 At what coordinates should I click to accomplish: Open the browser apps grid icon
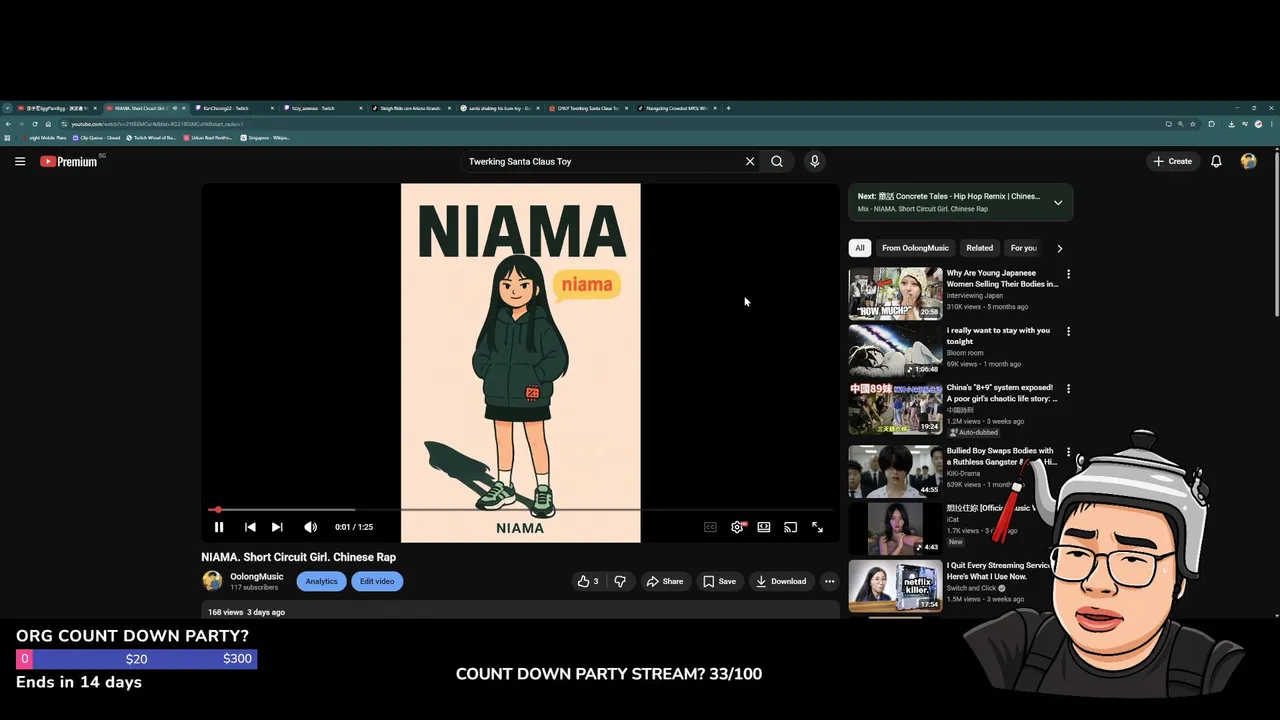click(x=8, y=138)
